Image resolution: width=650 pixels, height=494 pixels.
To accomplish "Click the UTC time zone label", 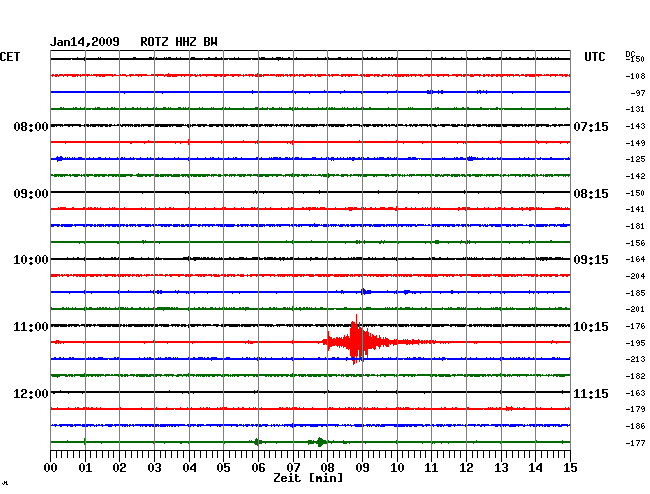I will point(594,57).
